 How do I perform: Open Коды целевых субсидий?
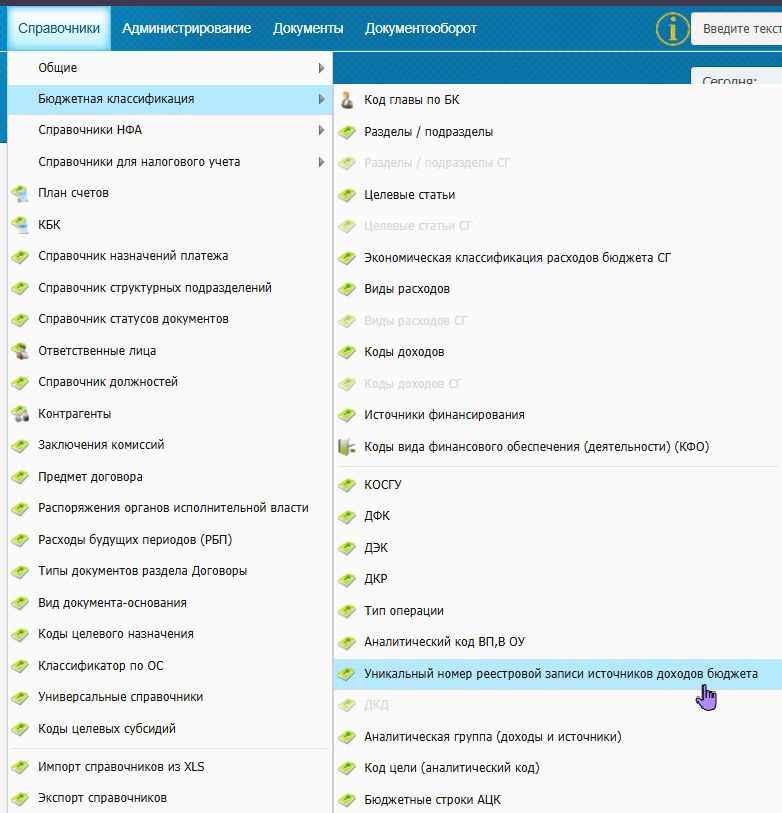pyautogui.click(x=170, y=729)
